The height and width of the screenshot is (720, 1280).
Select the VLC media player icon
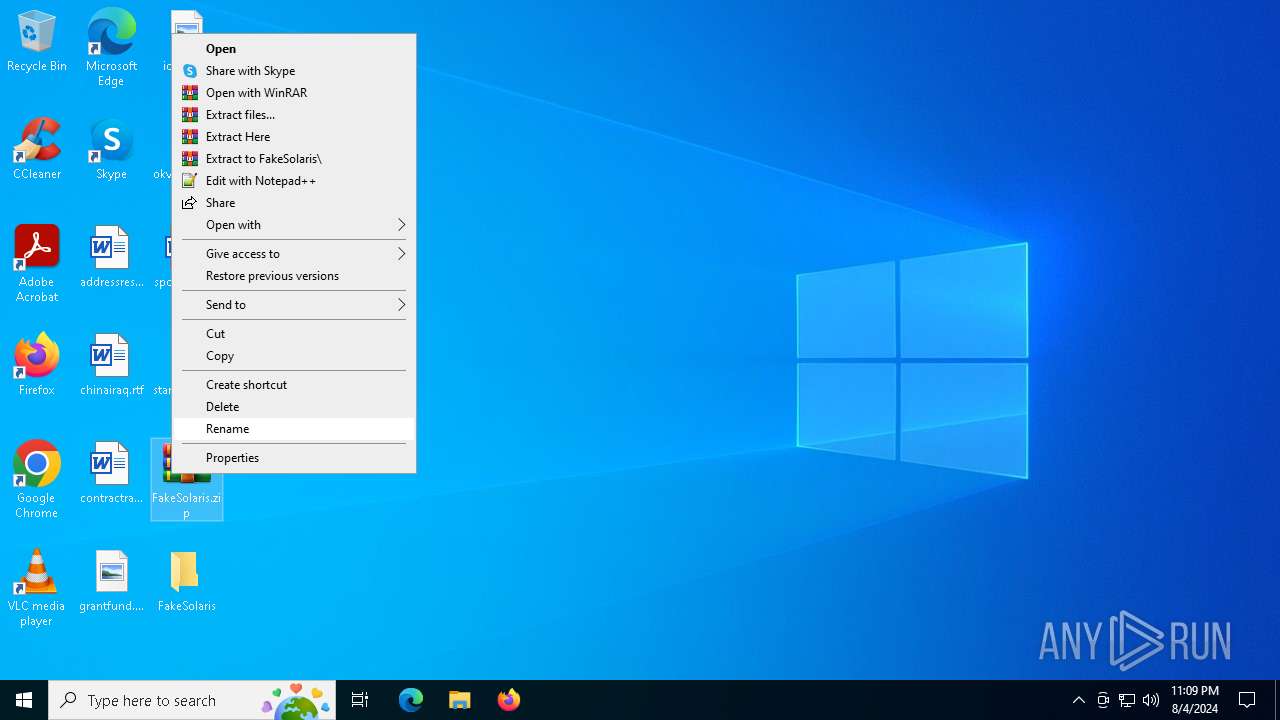pyautogui.click(x=37, y=588)
